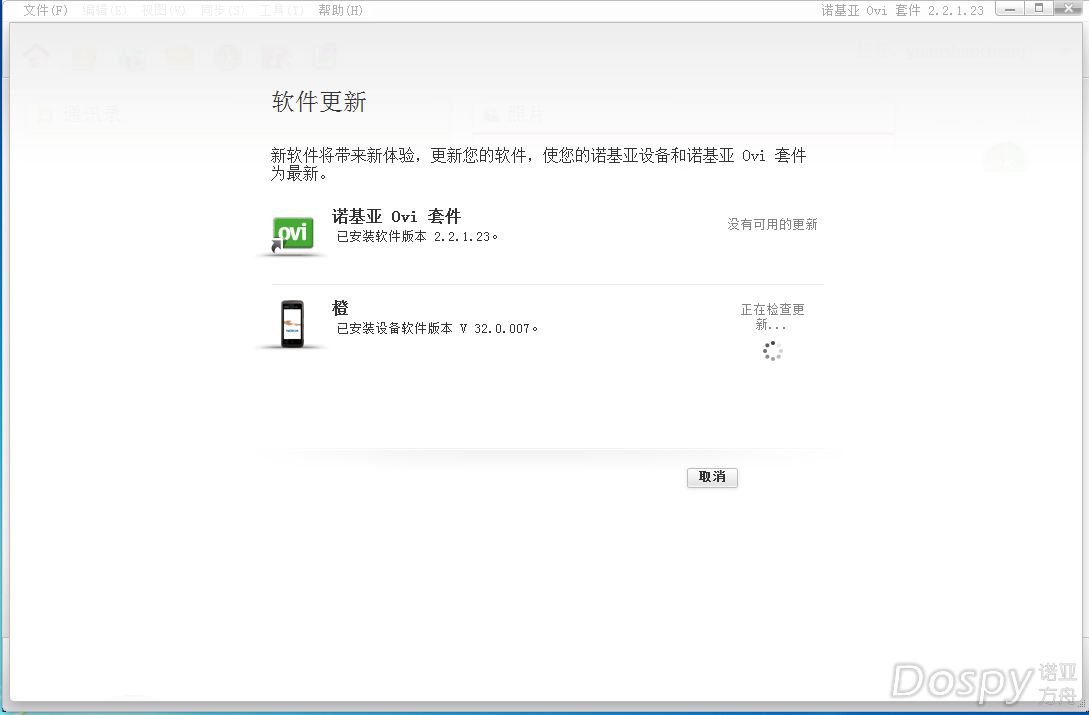
Task: Click 已安装软件版本 2.2.1.23 text
Action: pos(417,237)
